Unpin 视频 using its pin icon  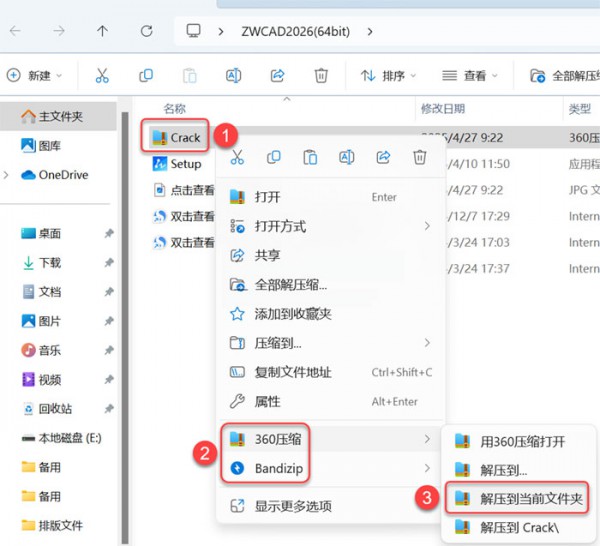[109, 380]
